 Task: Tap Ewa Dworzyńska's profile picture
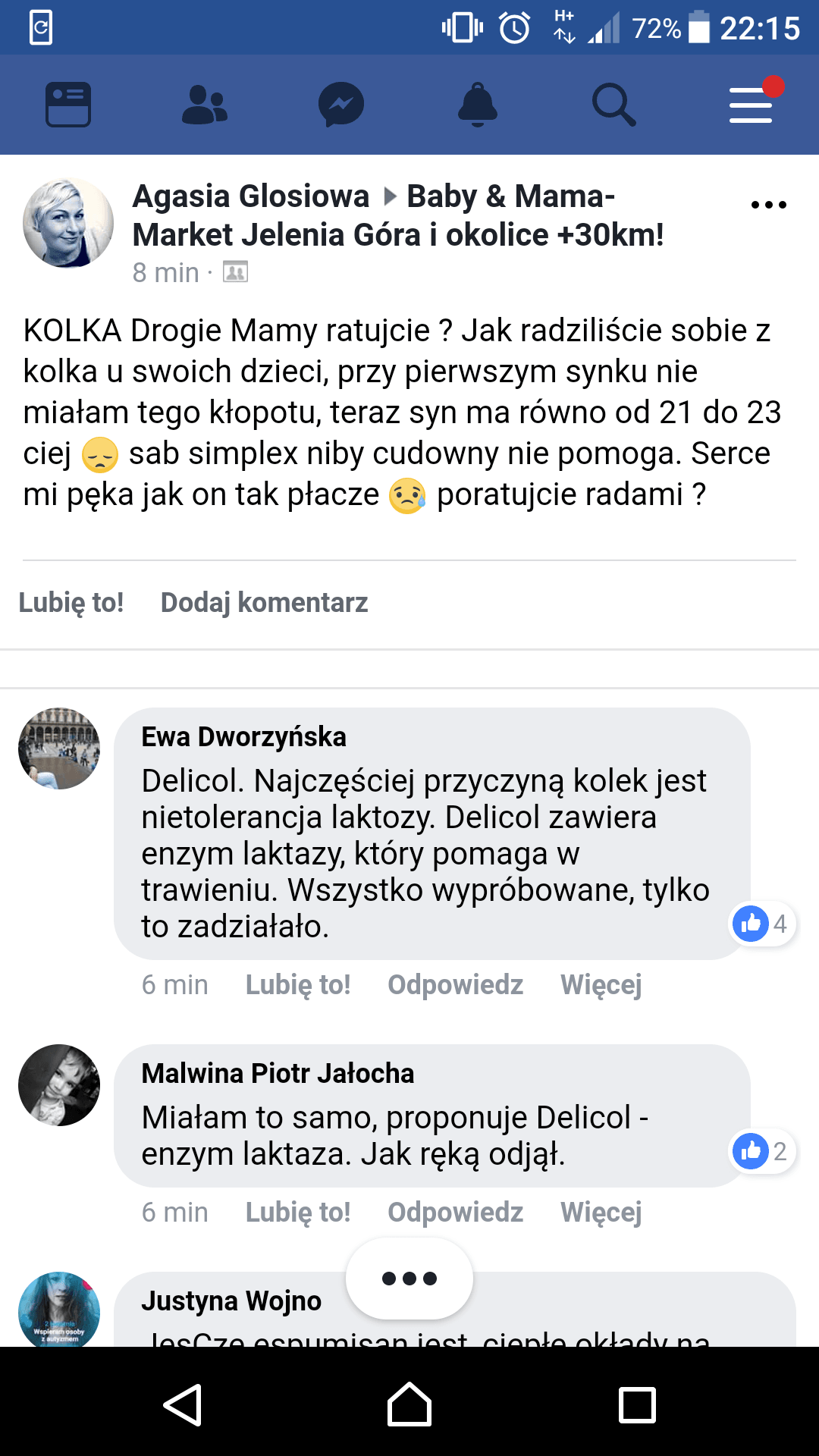coord(59,748)
